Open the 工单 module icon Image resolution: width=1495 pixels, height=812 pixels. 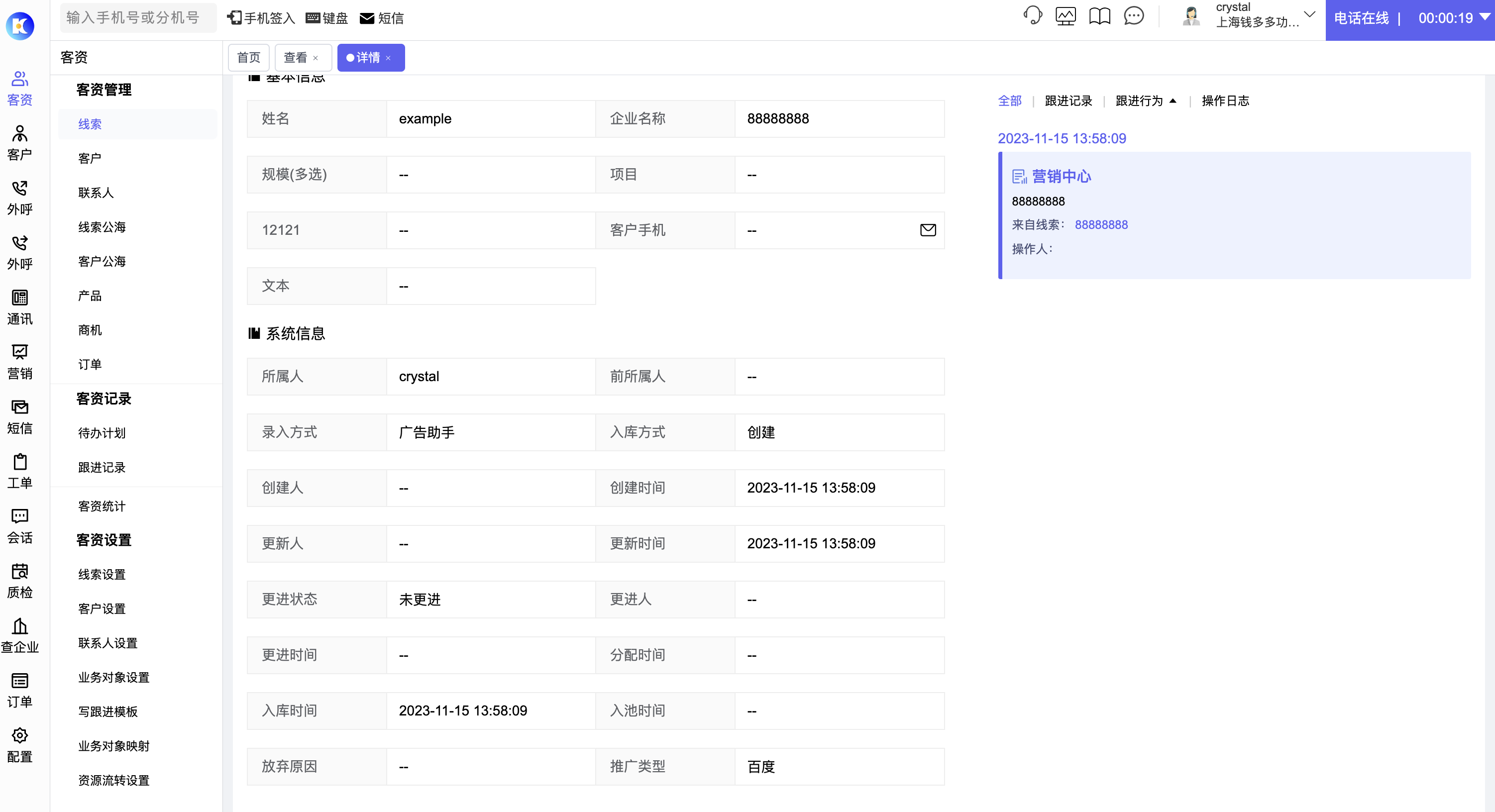(x=20, y=471)
